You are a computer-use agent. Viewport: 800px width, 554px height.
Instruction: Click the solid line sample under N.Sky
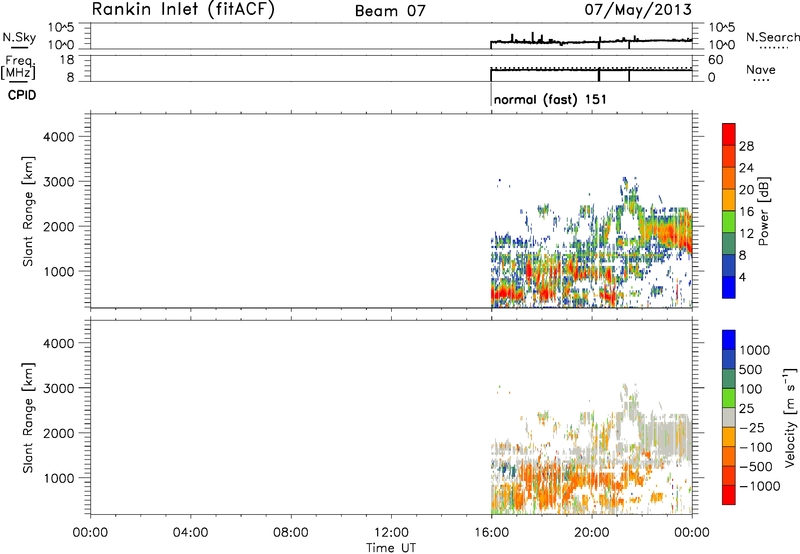point(19,48)
